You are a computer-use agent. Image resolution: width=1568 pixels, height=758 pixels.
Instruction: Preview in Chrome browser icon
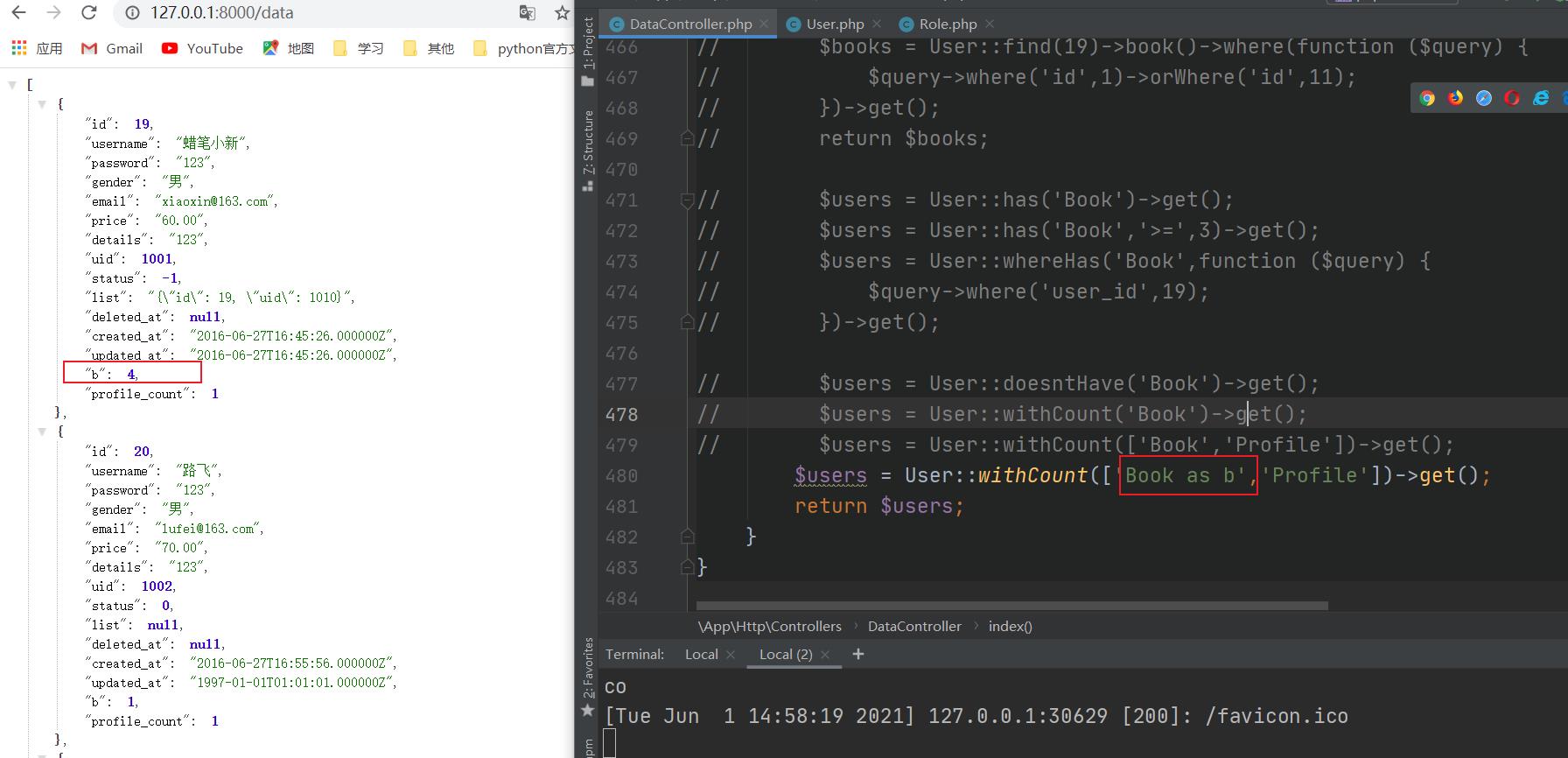point(1427,98)
